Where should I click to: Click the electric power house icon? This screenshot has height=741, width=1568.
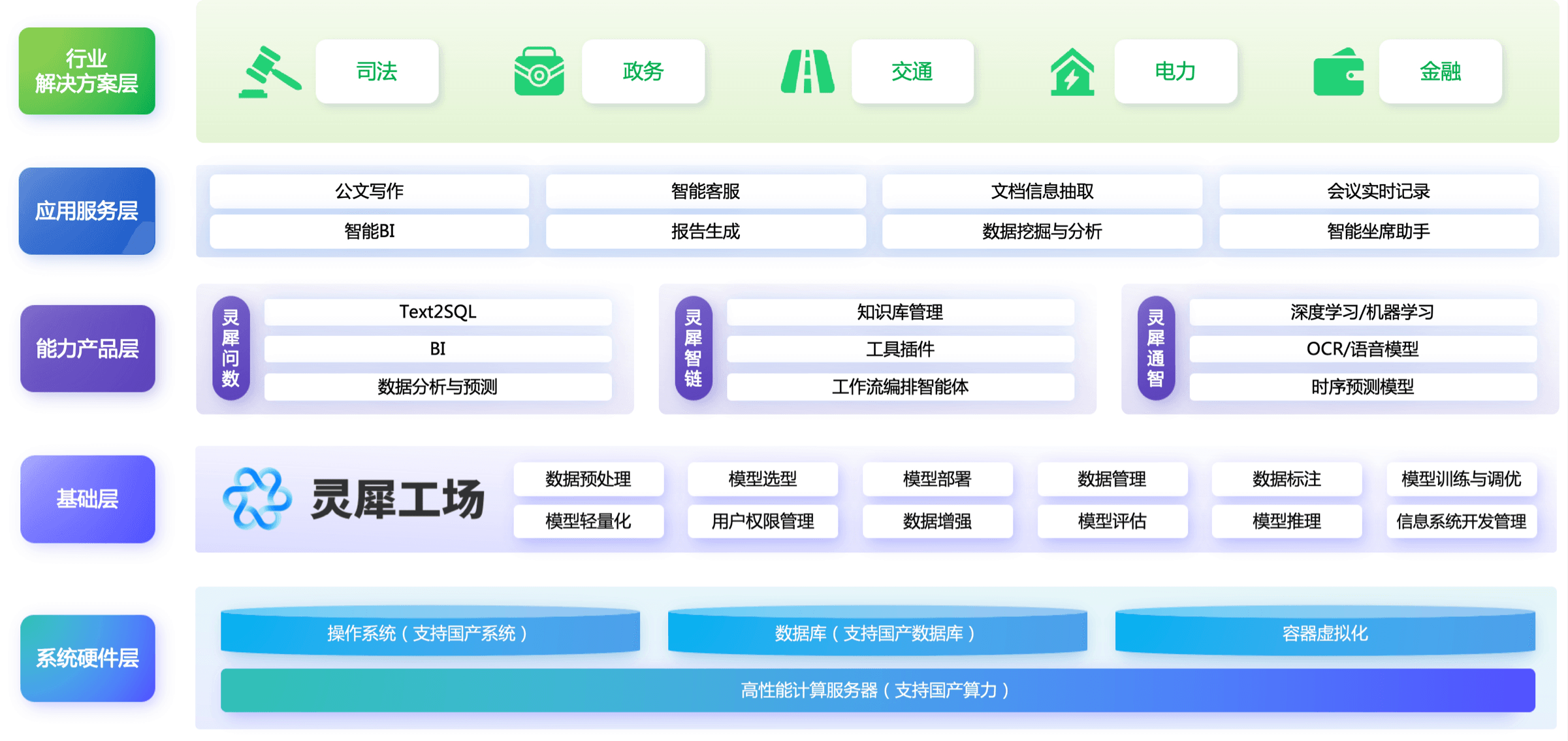(x=1072, y=73)
